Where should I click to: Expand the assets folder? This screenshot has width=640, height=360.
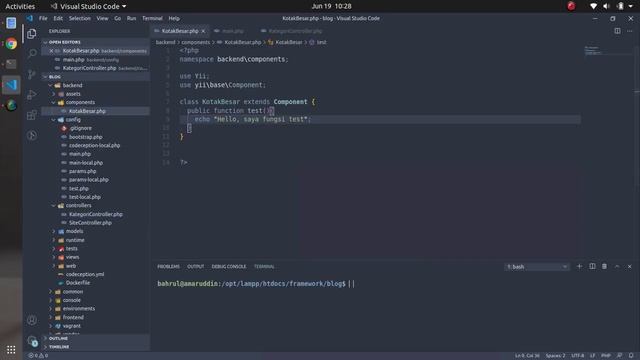(73, 94)
